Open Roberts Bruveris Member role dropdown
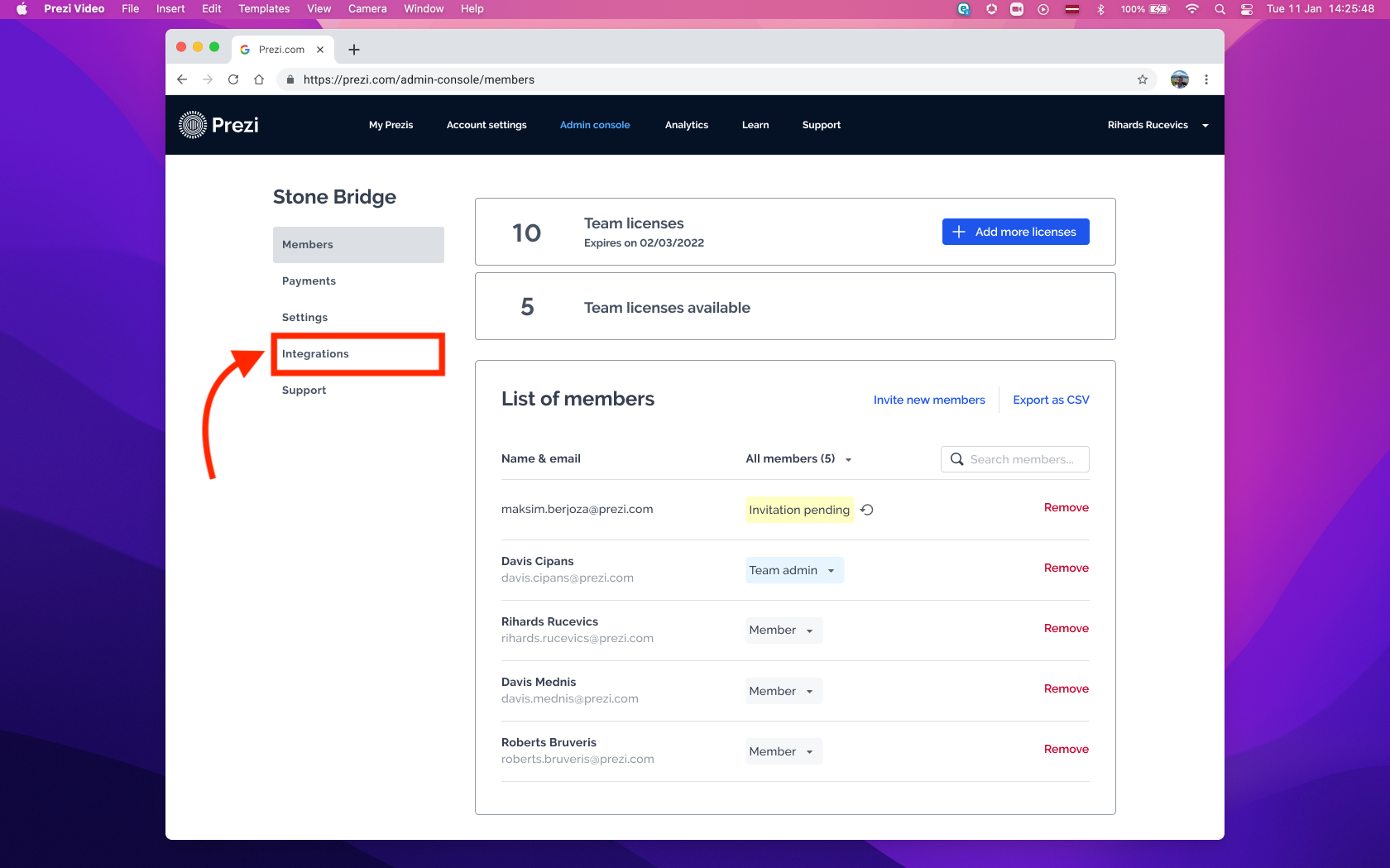The image size is (1390, 868). [783, 751]
